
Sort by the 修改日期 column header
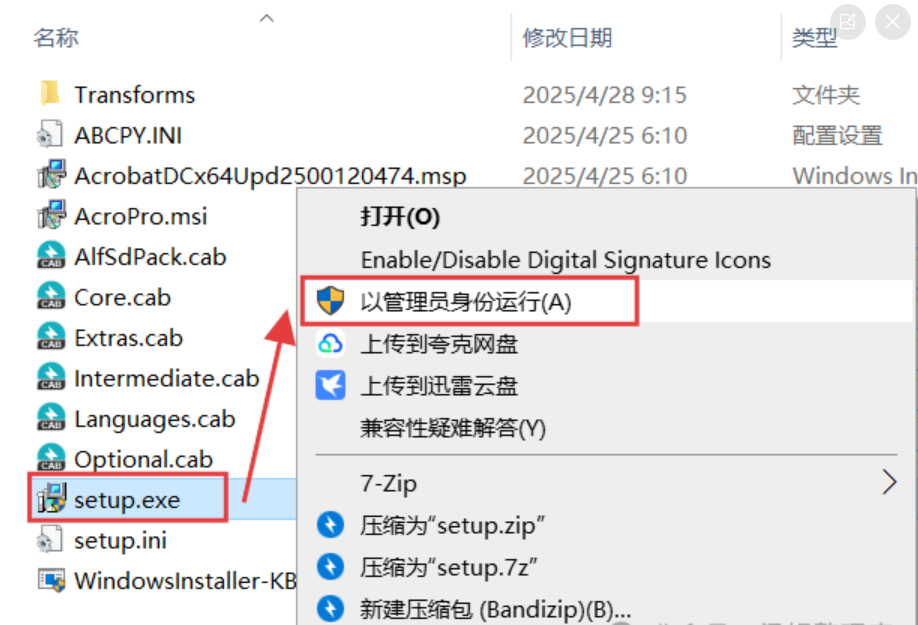click(567, 38)
